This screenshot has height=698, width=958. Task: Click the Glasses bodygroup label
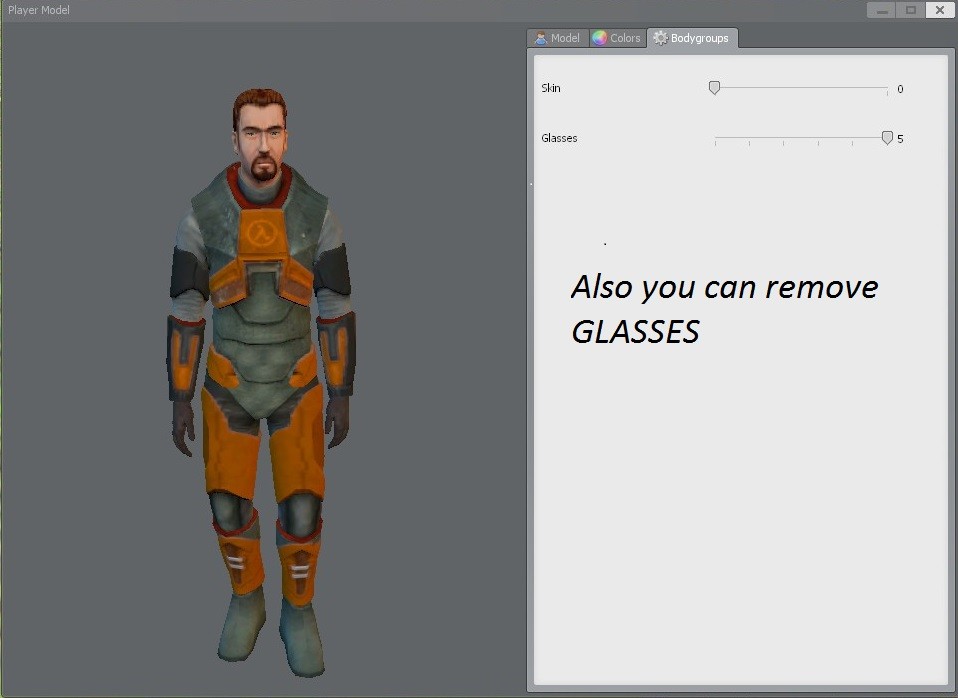coord(558,138)
